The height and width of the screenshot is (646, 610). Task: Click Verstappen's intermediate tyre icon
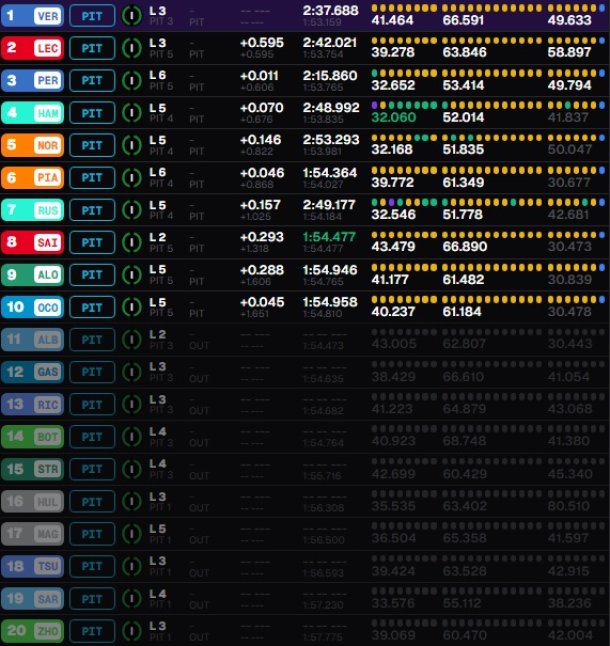click(131, 15)
